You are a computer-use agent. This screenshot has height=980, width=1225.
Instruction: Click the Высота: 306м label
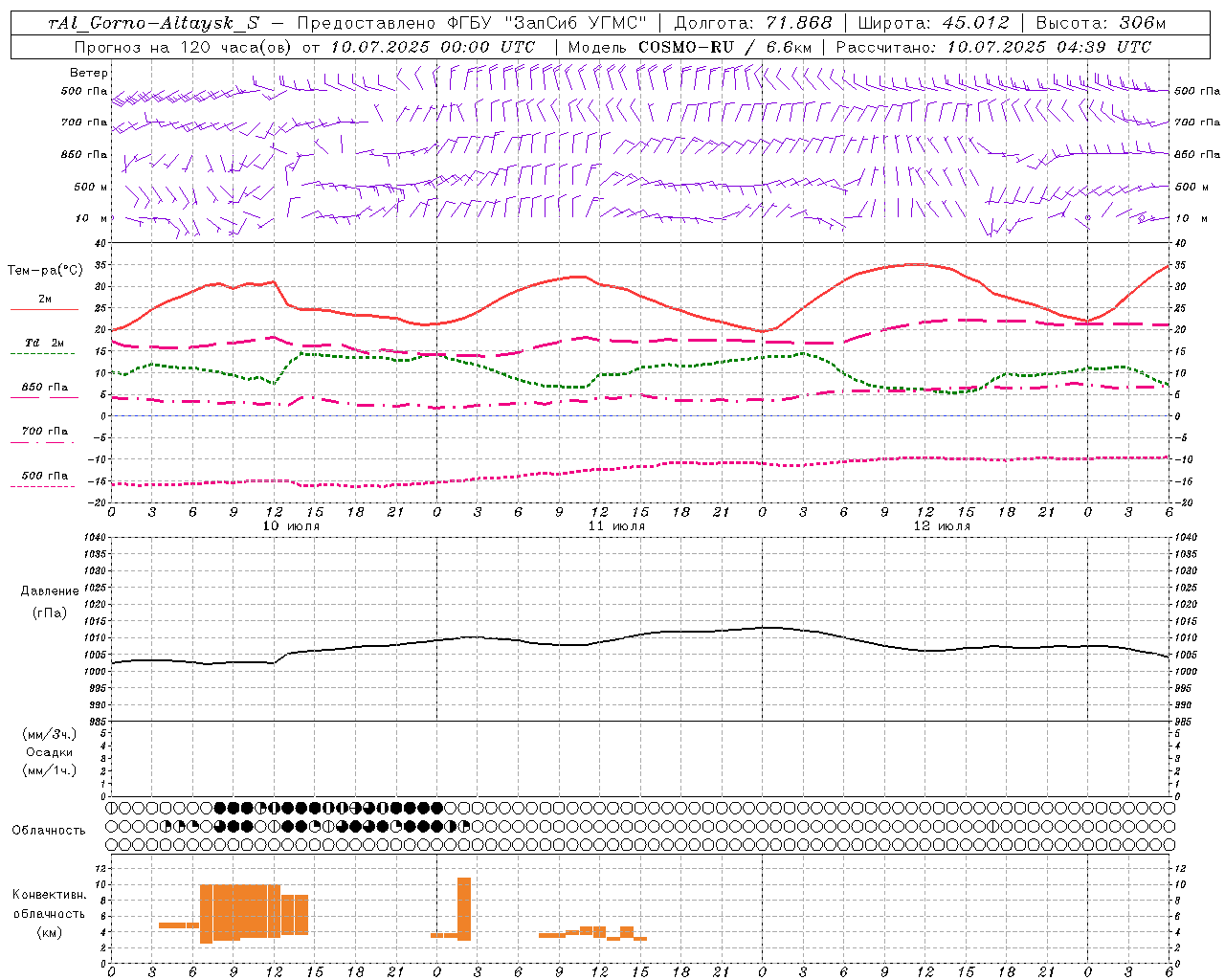pyautogui.click(x=1102, y=23)
